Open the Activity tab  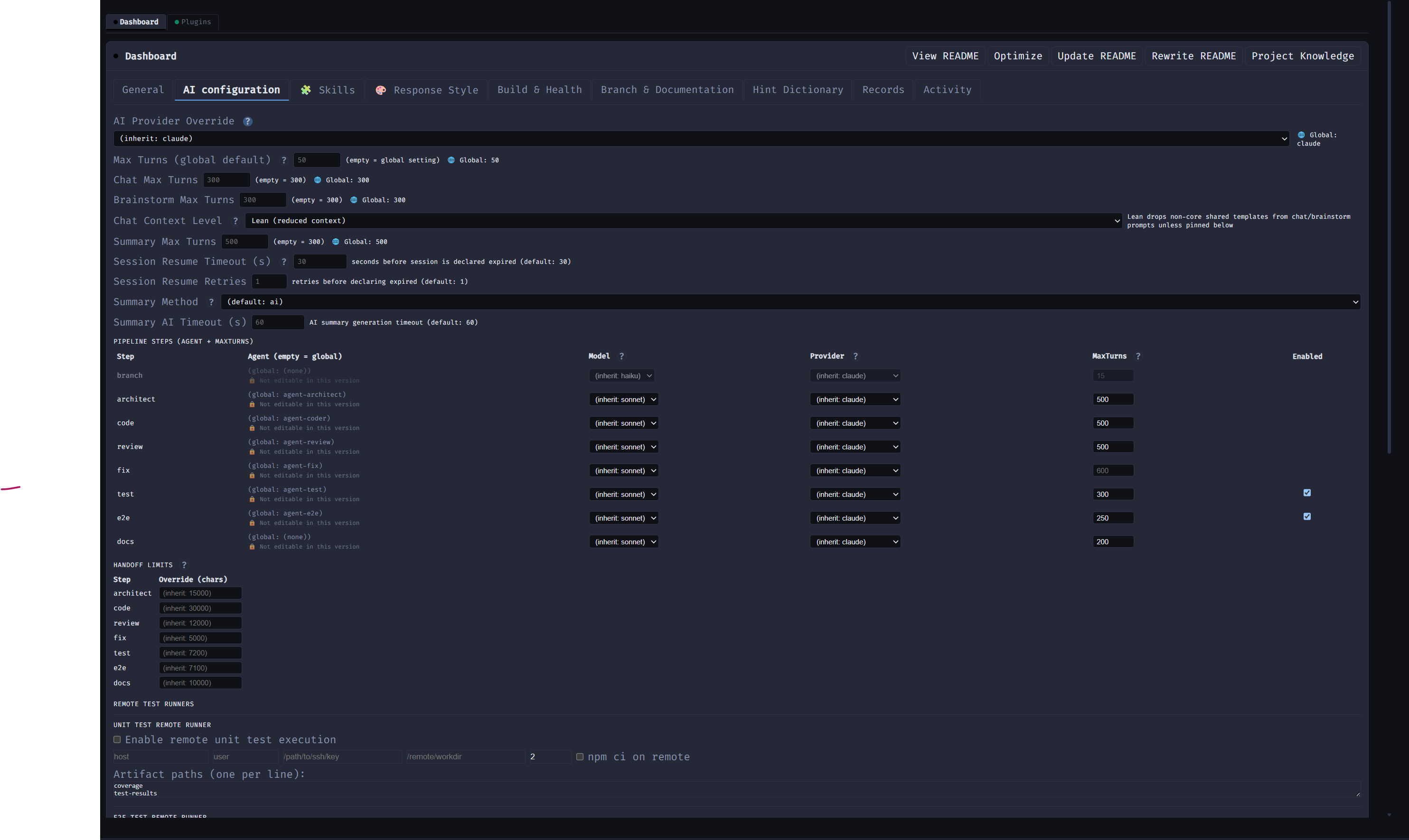pyautogui.click(x=947, y=90)
